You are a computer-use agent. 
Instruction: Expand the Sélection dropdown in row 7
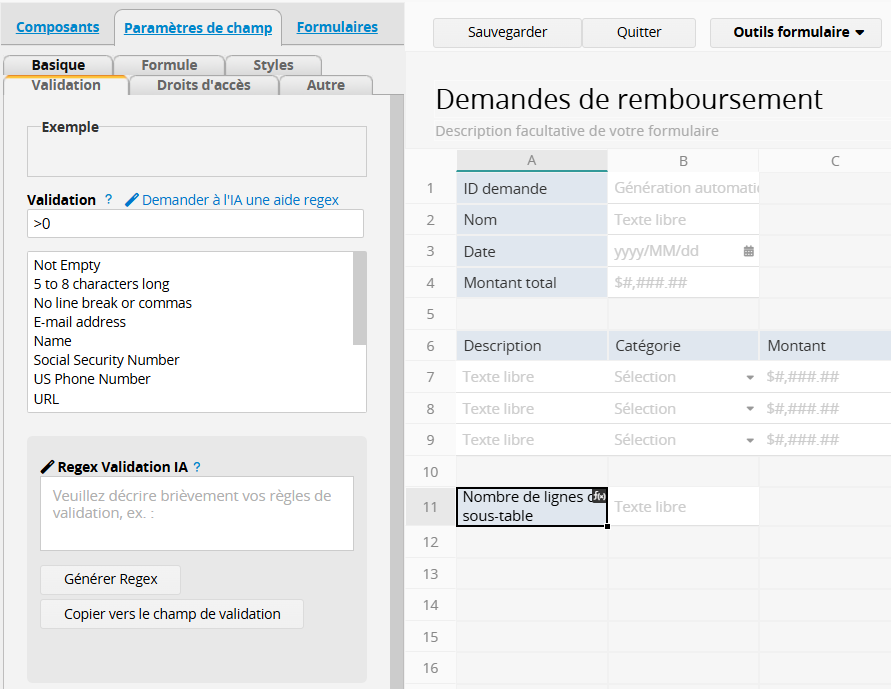750,378
